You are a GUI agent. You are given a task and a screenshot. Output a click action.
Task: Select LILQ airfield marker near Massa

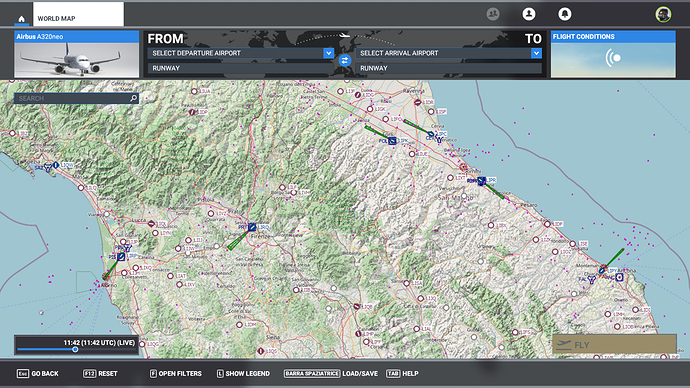pyautogui.click(x=81, y=188)
